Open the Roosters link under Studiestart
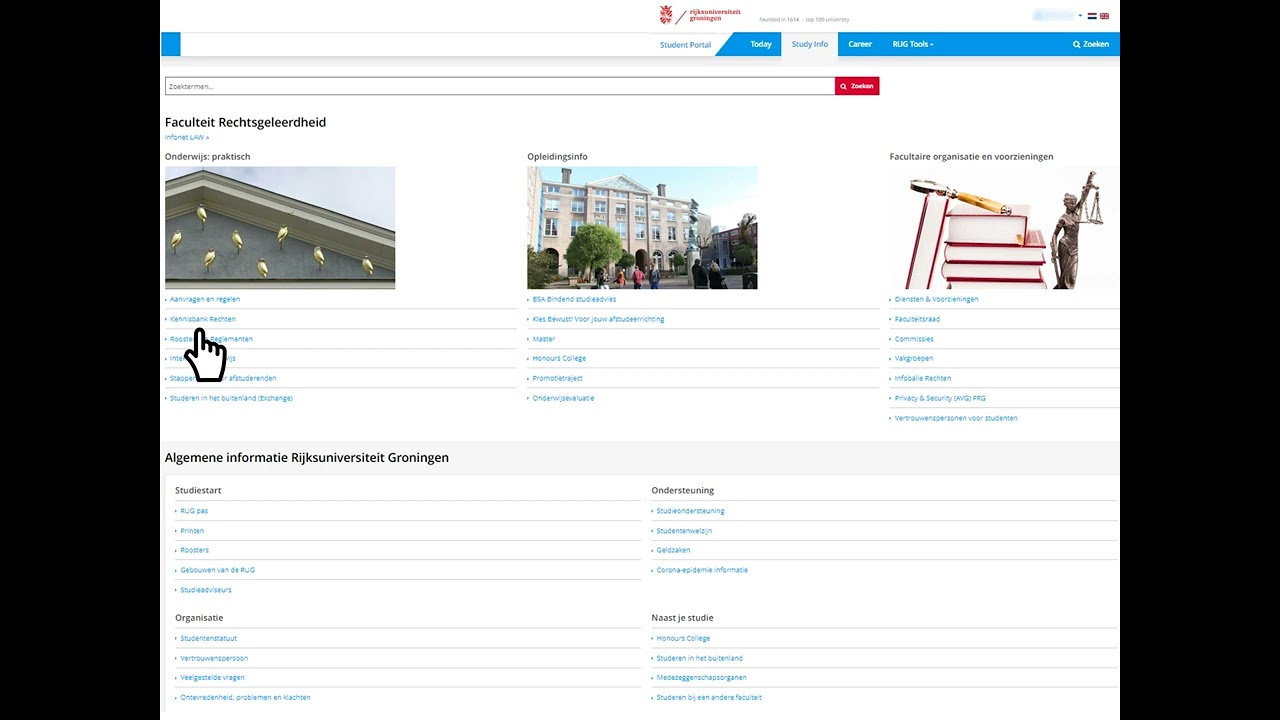This screenshot has height=720, width=1280. pos(195,550)
